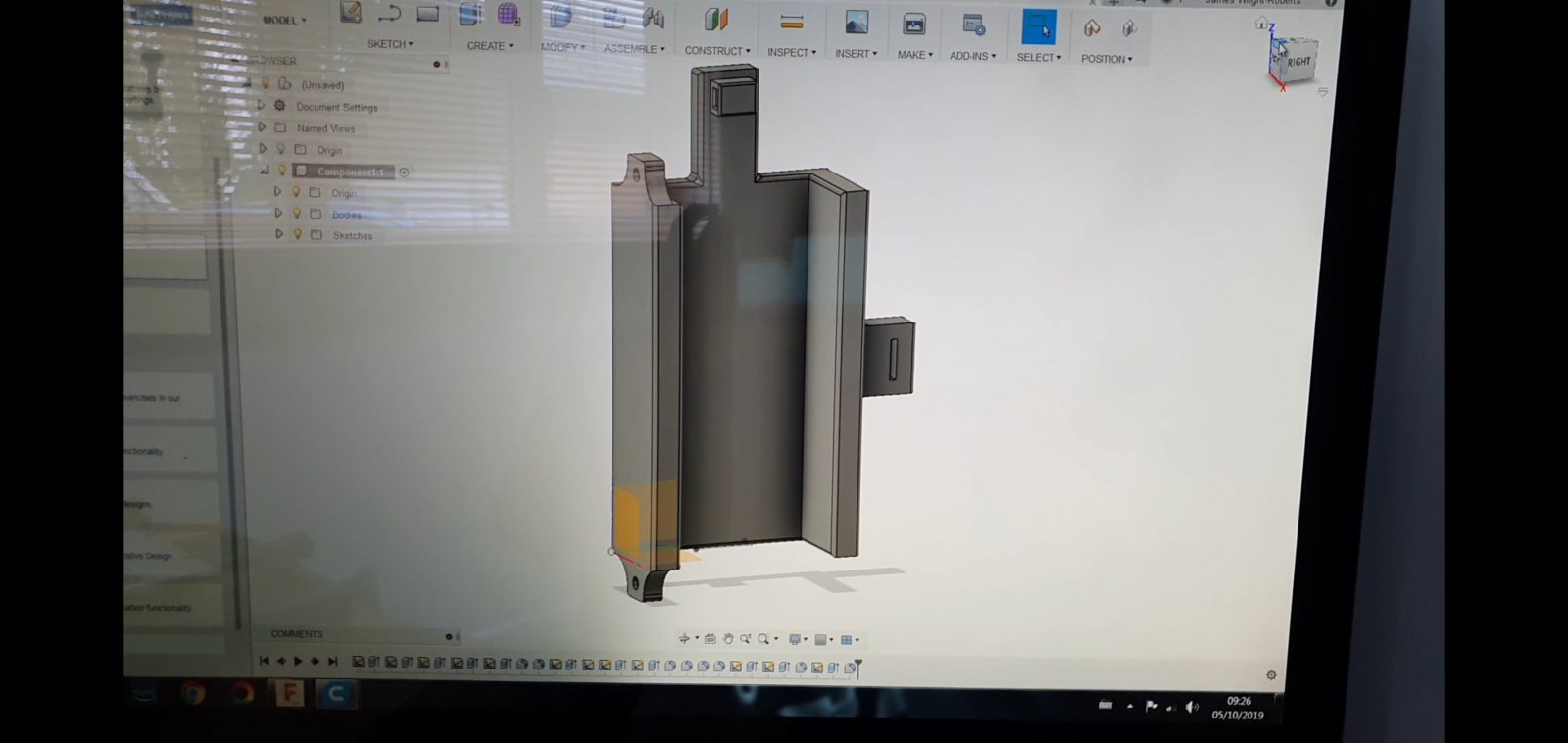Click the volume speaker icon in system tray
Screen dimensions: 1568x743
1192,707
